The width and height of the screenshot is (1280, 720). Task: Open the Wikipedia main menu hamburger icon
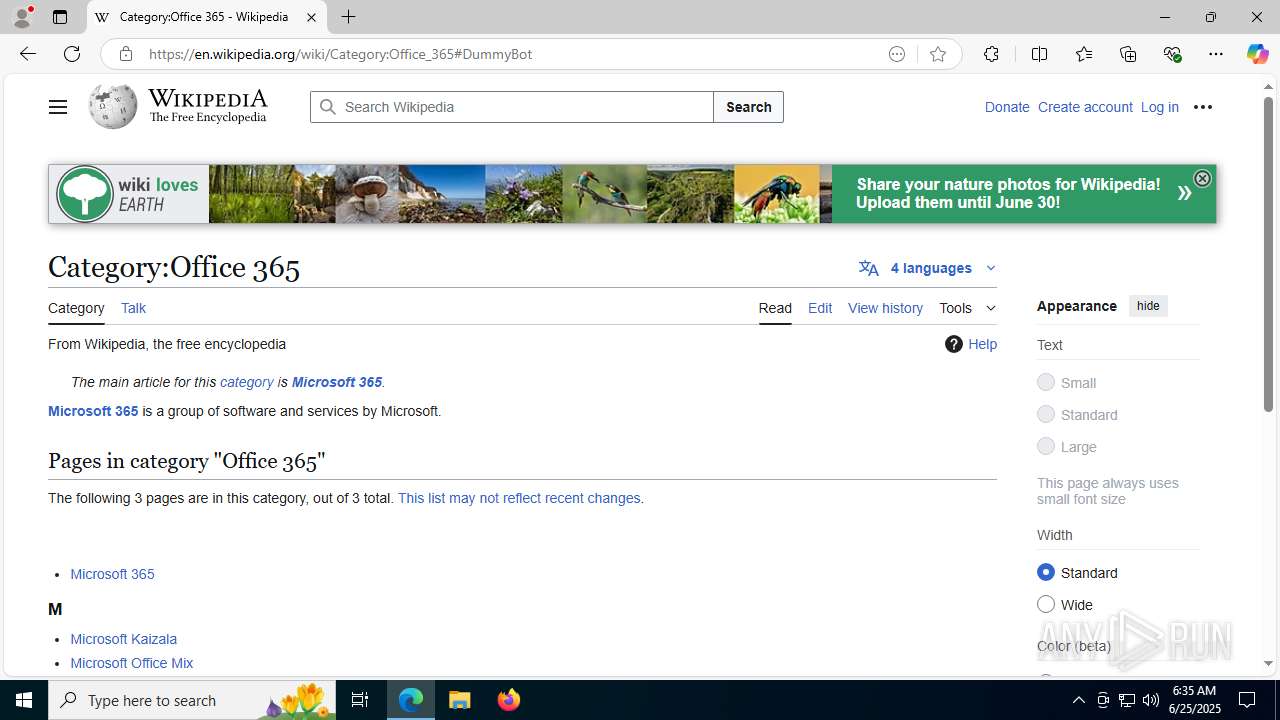(x=58, y=107)
